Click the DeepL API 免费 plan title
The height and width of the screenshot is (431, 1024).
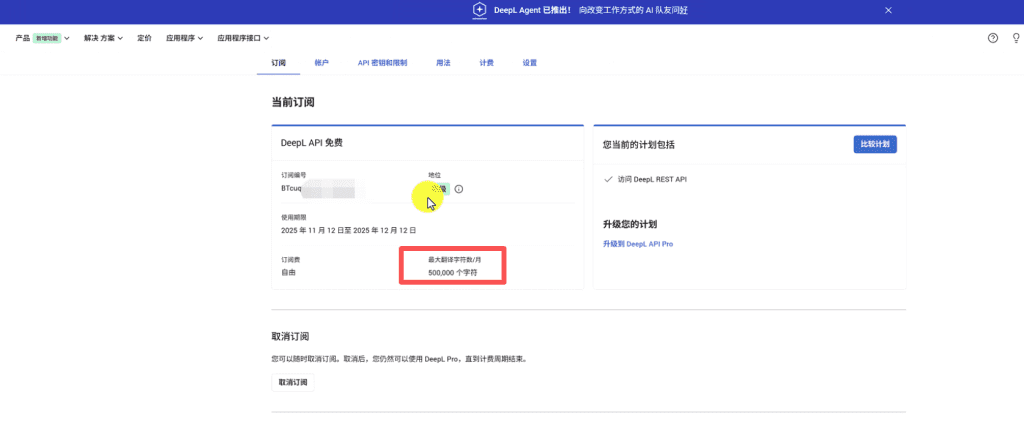[x=312, y=143]
